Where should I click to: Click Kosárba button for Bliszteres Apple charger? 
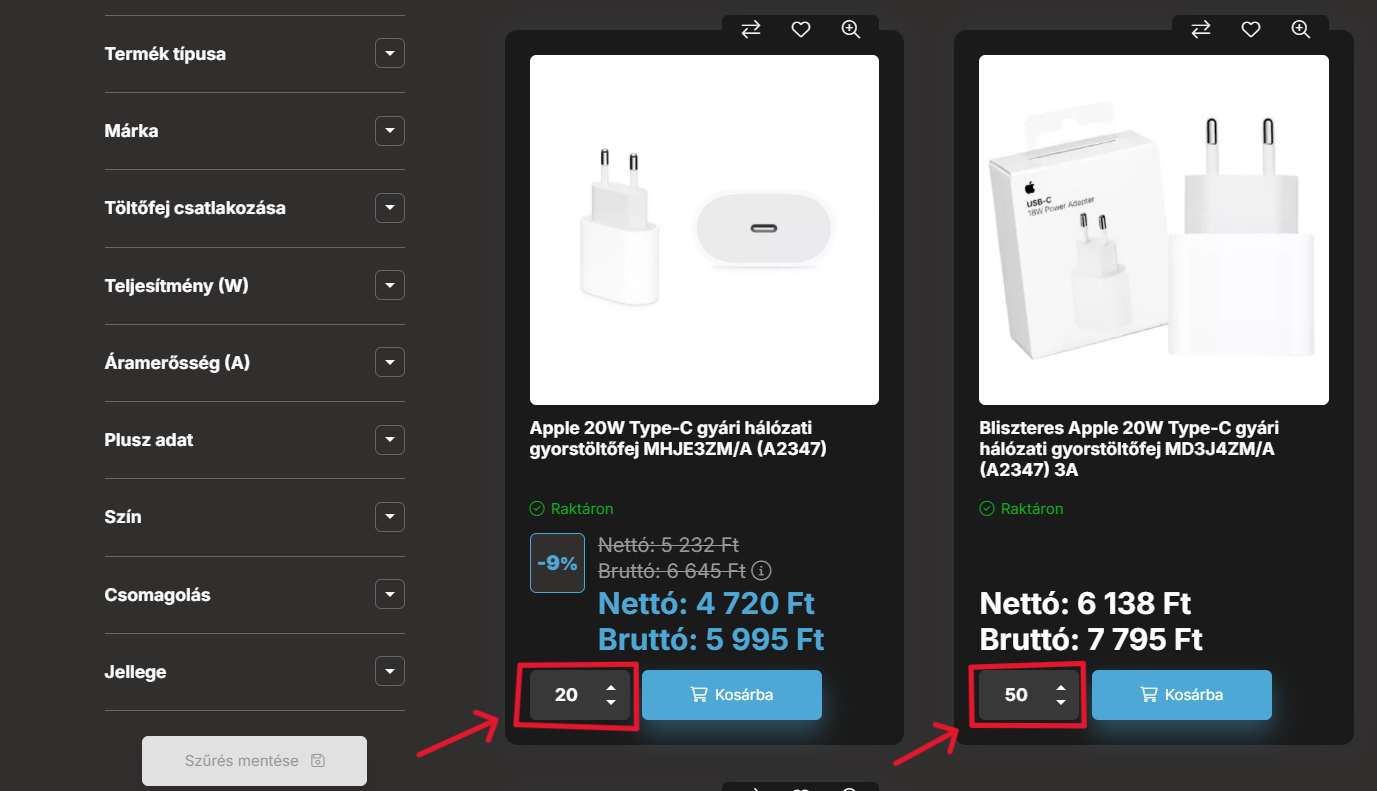tap(1182, 695)
